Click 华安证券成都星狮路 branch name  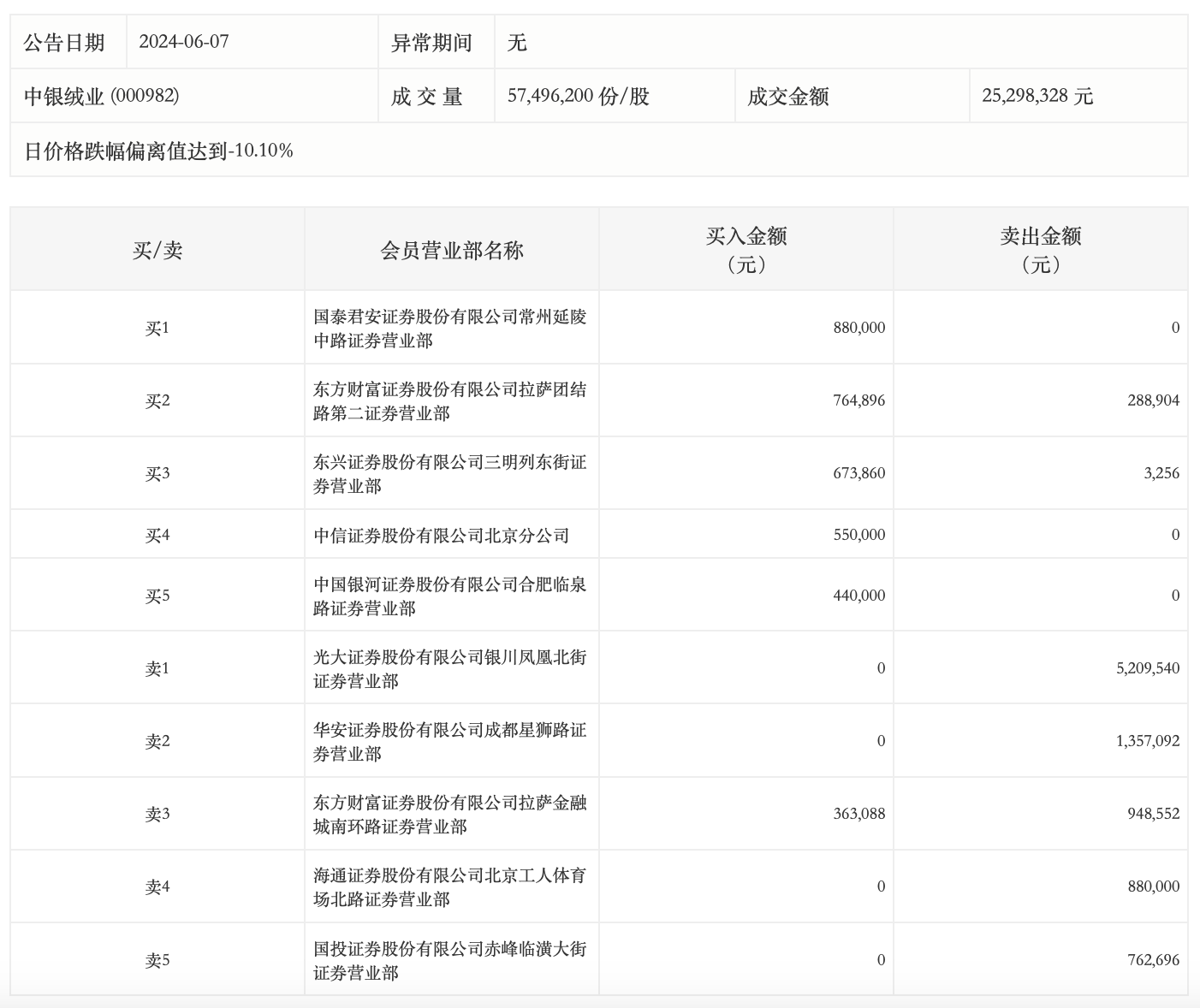point(449,742)
